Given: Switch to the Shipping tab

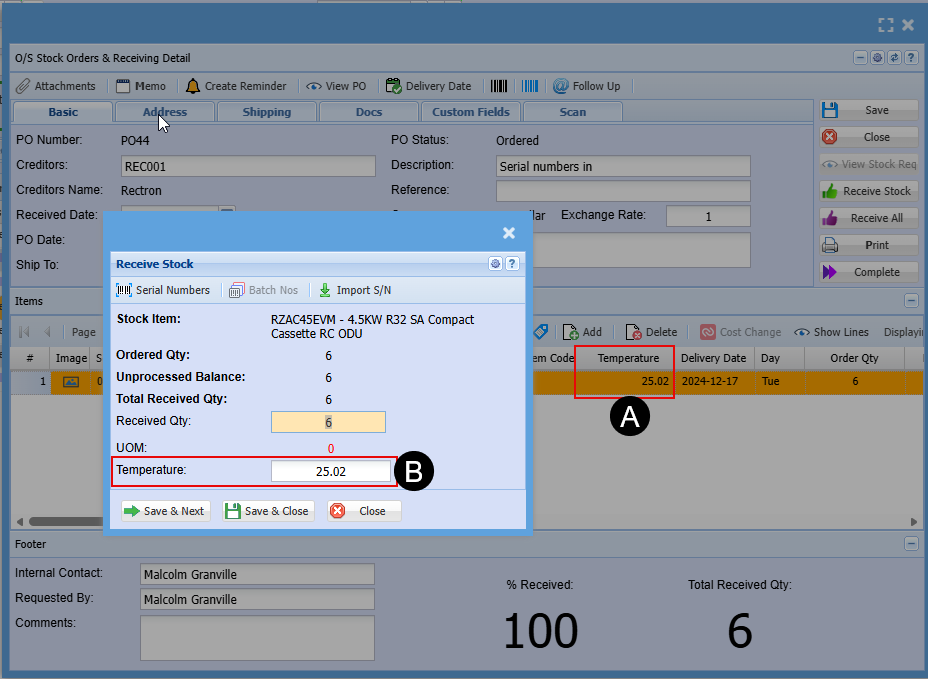Looking at the screenshot, I should pyautogui.click(x=266, y=112).
